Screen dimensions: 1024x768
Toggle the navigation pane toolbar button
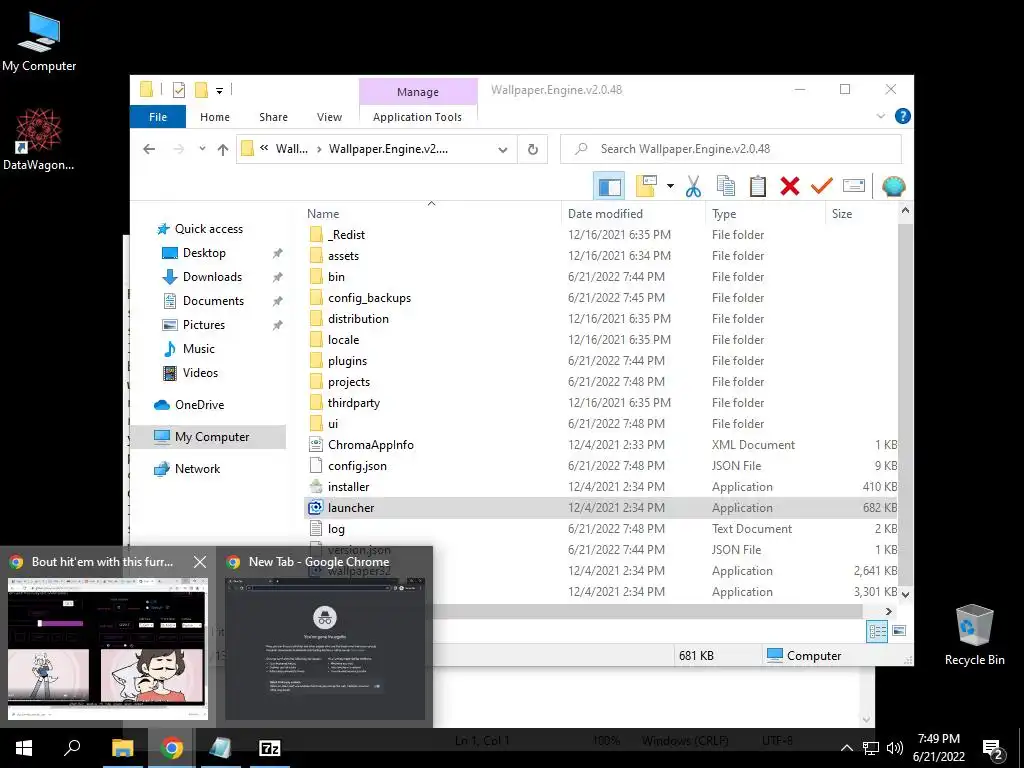[x=609, y=186]
